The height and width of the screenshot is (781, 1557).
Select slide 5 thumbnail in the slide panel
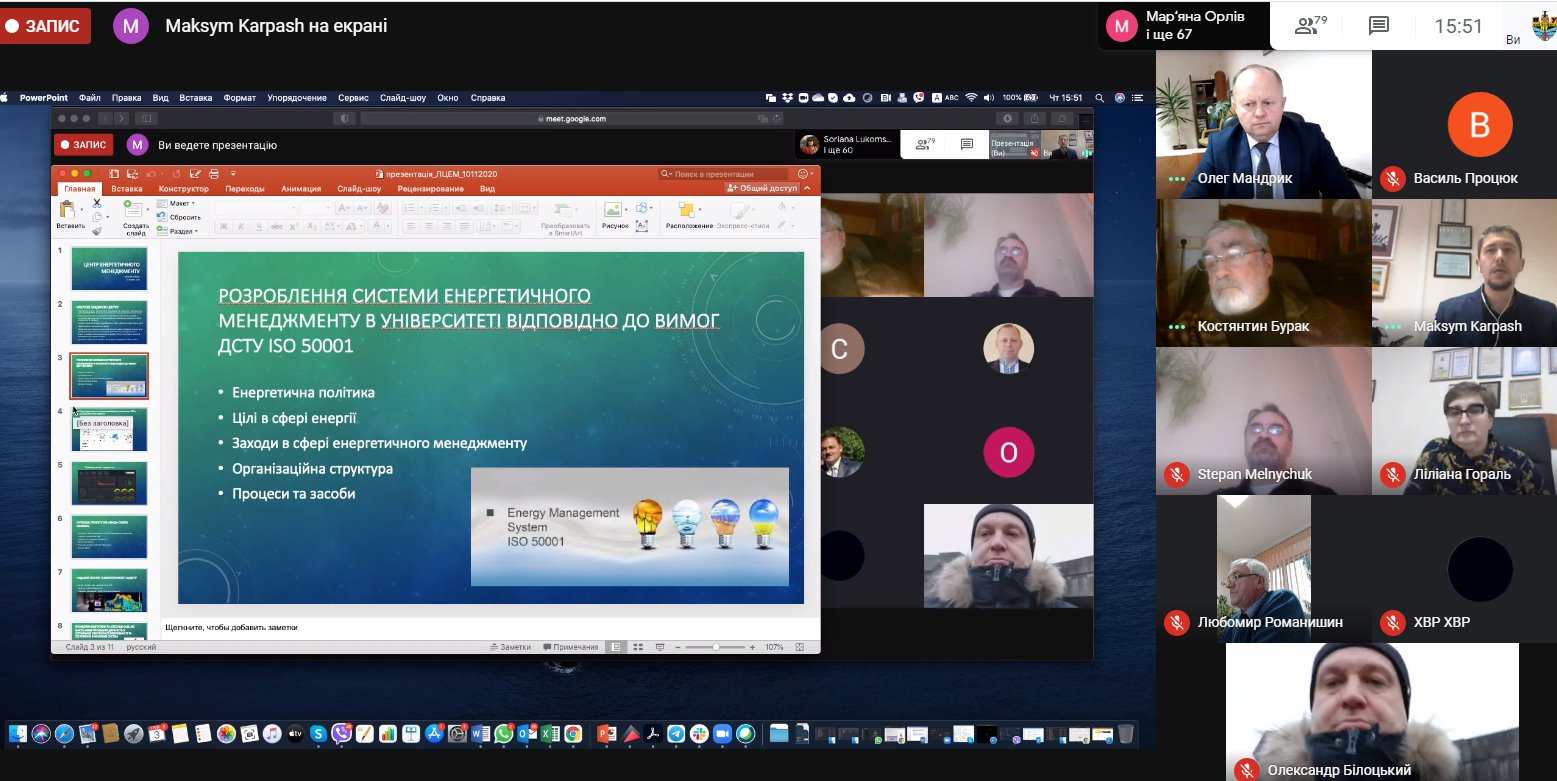(109, 483)
